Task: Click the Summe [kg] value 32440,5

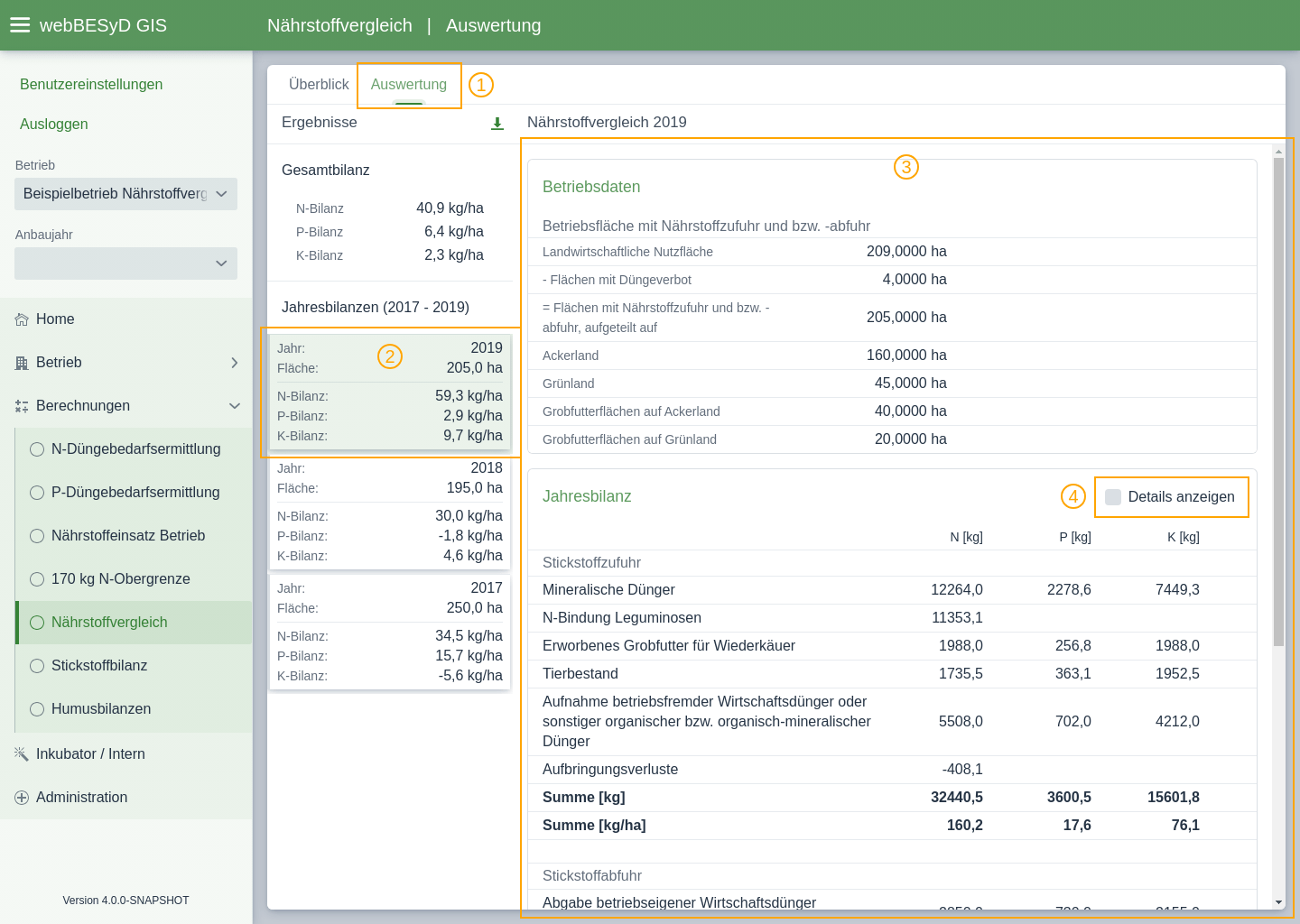Action: (957, 798)
